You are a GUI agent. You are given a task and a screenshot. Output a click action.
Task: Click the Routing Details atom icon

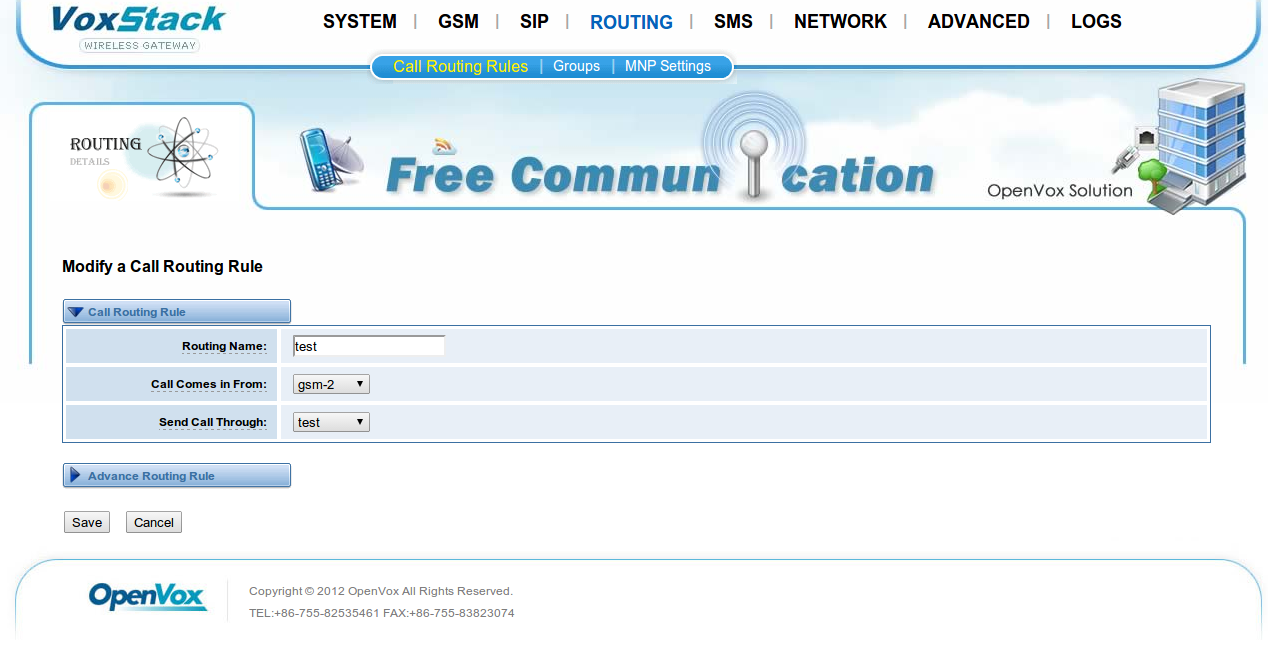(x=181, y=155)
